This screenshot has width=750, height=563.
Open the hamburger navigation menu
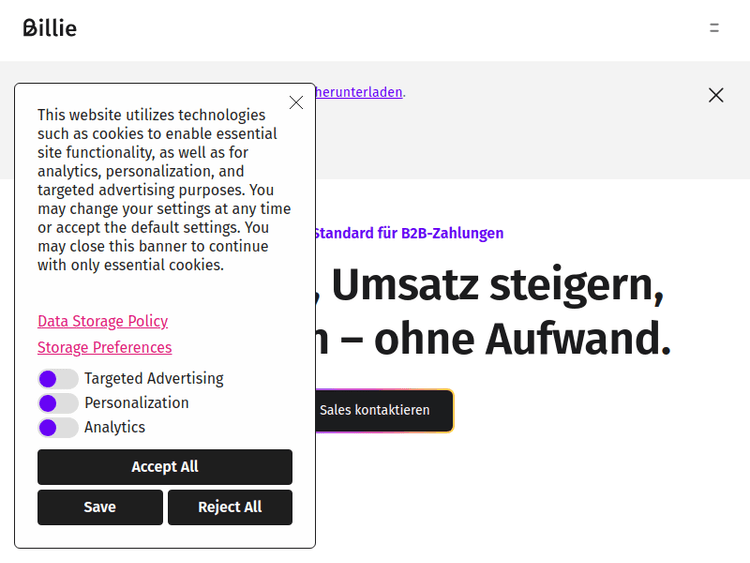pyautogui.click(x=714, y=28)
